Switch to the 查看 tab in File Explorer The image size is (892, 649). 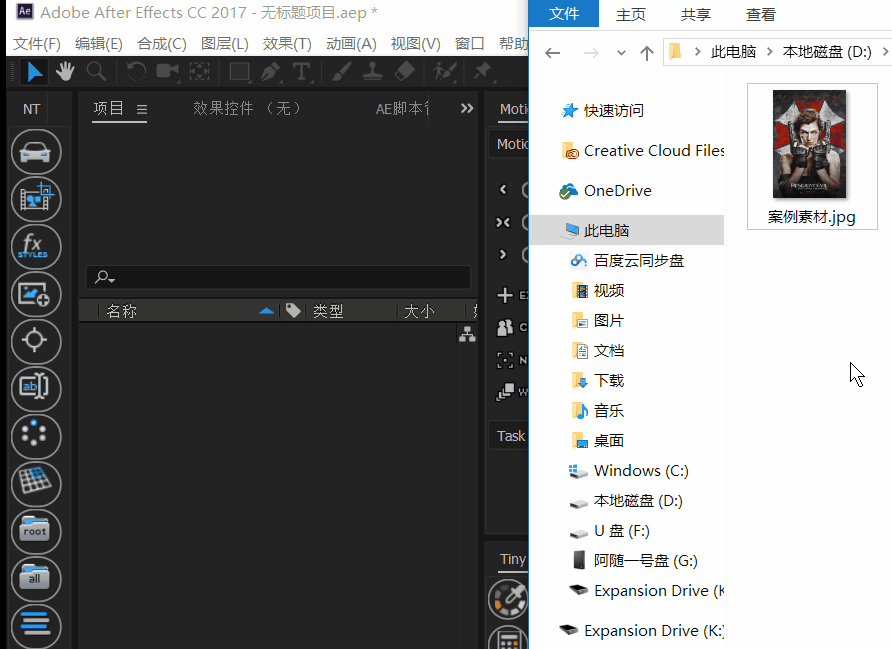tap(761, 14)
